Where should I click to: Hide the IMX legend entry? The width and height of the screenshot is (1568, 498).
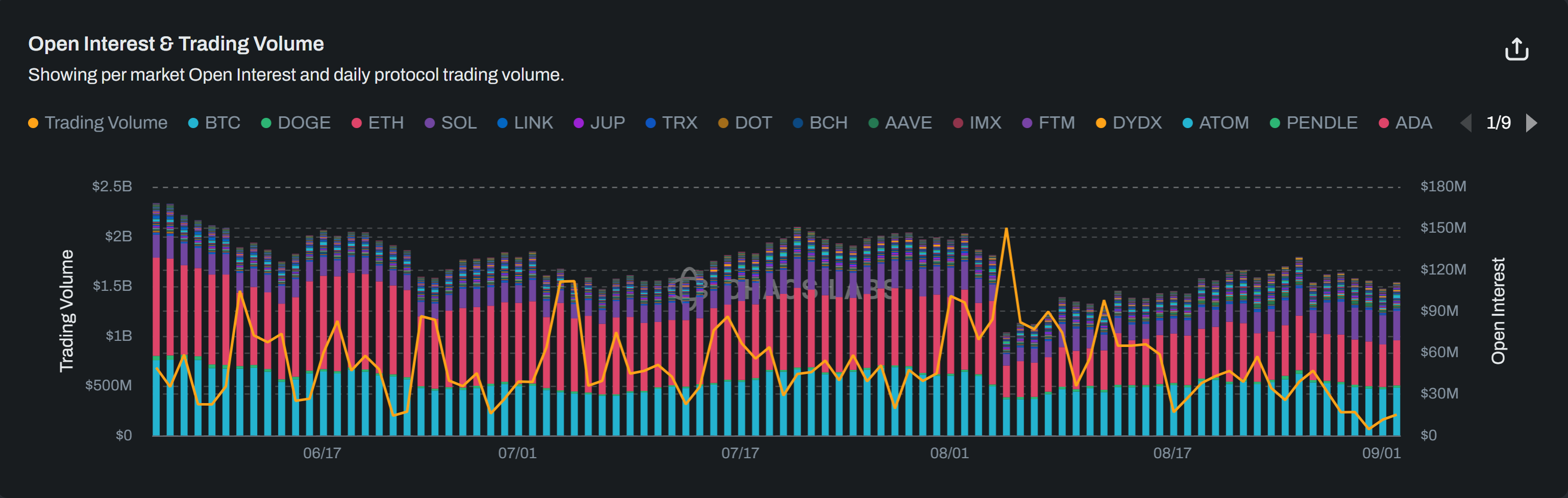[x=977, y=123]
